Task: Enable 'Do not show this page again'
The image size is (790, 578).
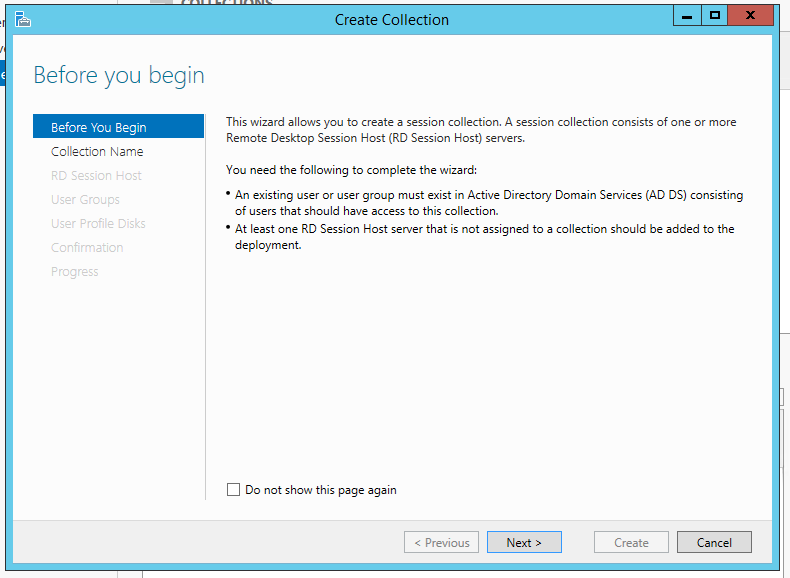Action: point(234,490)
